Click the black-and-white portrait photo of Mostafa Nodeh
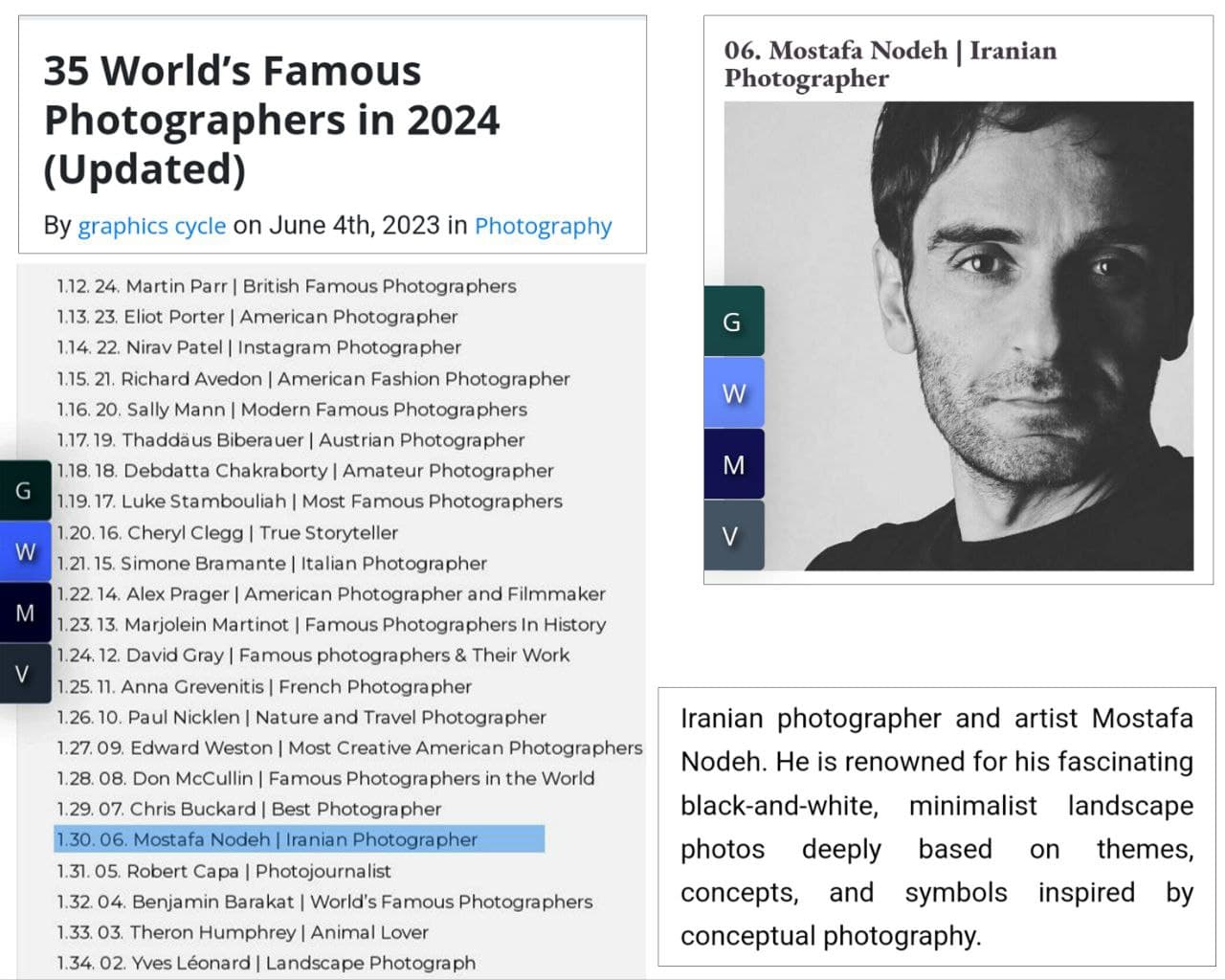 coord(958,336)
